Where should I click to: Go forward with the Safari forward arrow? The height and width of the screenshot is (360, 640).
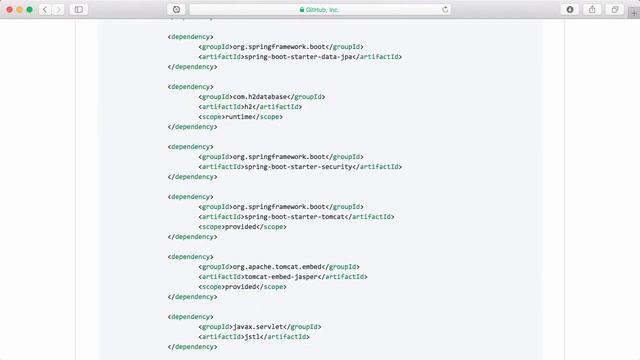click(58, 9)
